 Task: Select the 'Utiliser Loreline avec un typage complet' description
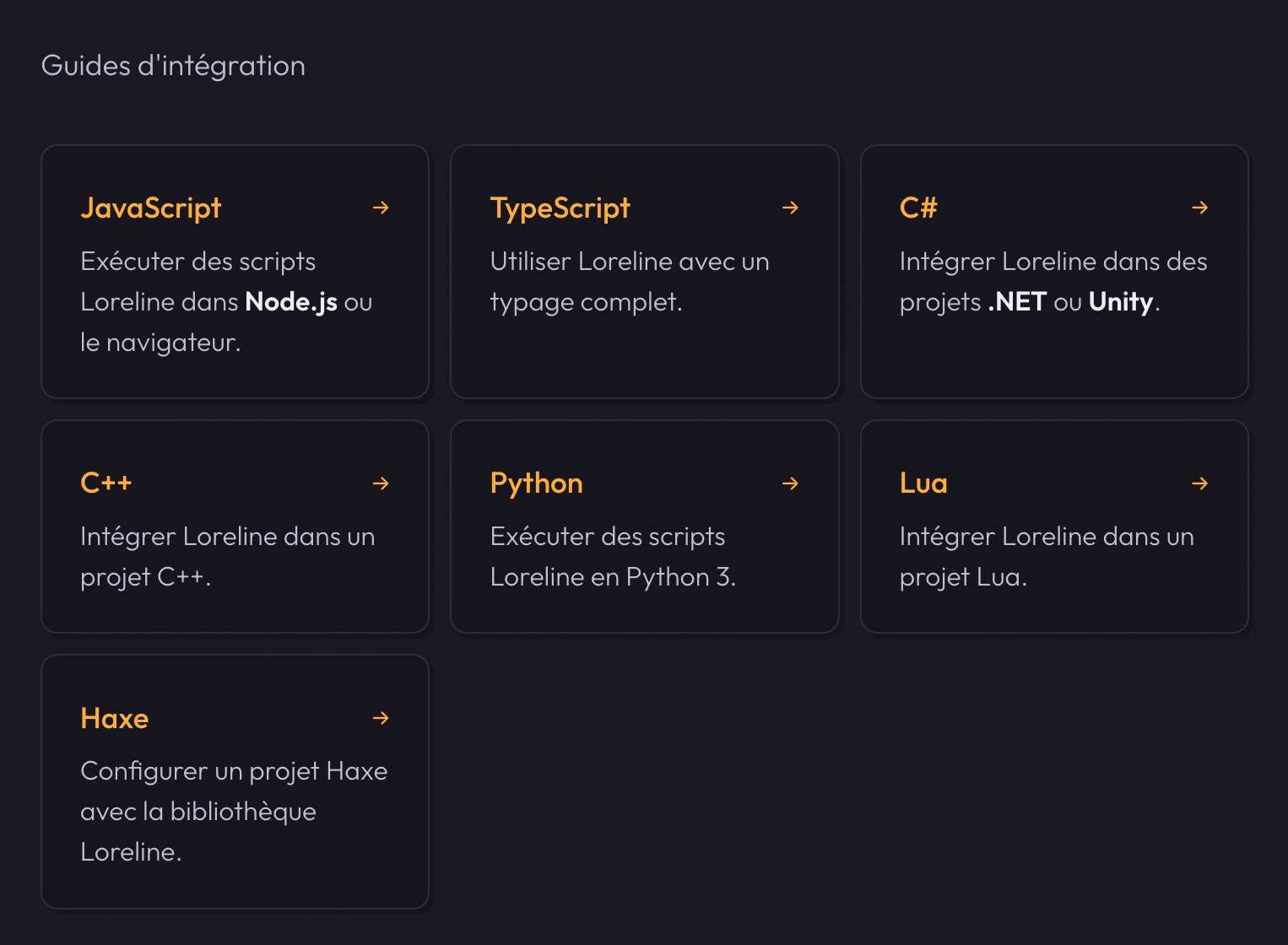pos(629,282)
